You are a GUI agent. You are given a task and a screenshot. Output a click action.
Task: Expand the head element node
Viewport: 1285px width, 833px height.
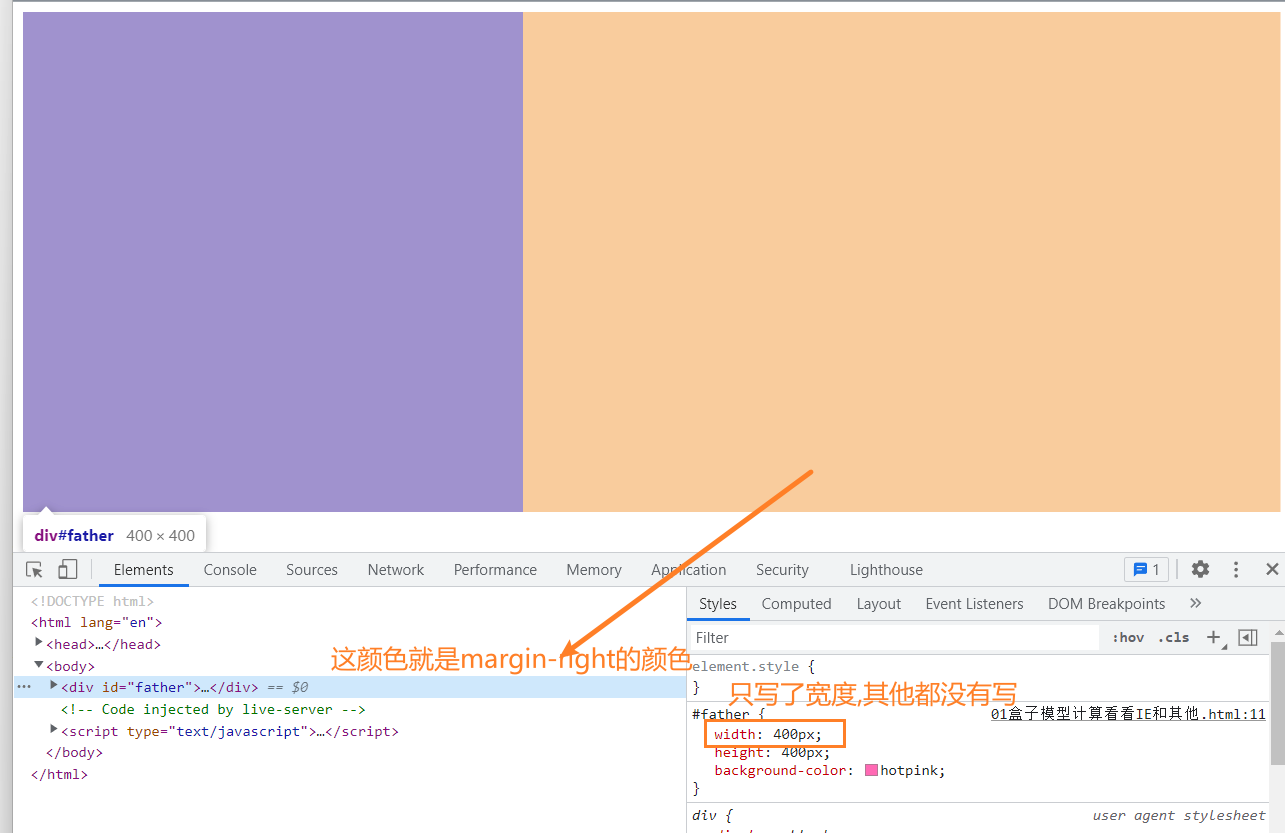point(39,644)
